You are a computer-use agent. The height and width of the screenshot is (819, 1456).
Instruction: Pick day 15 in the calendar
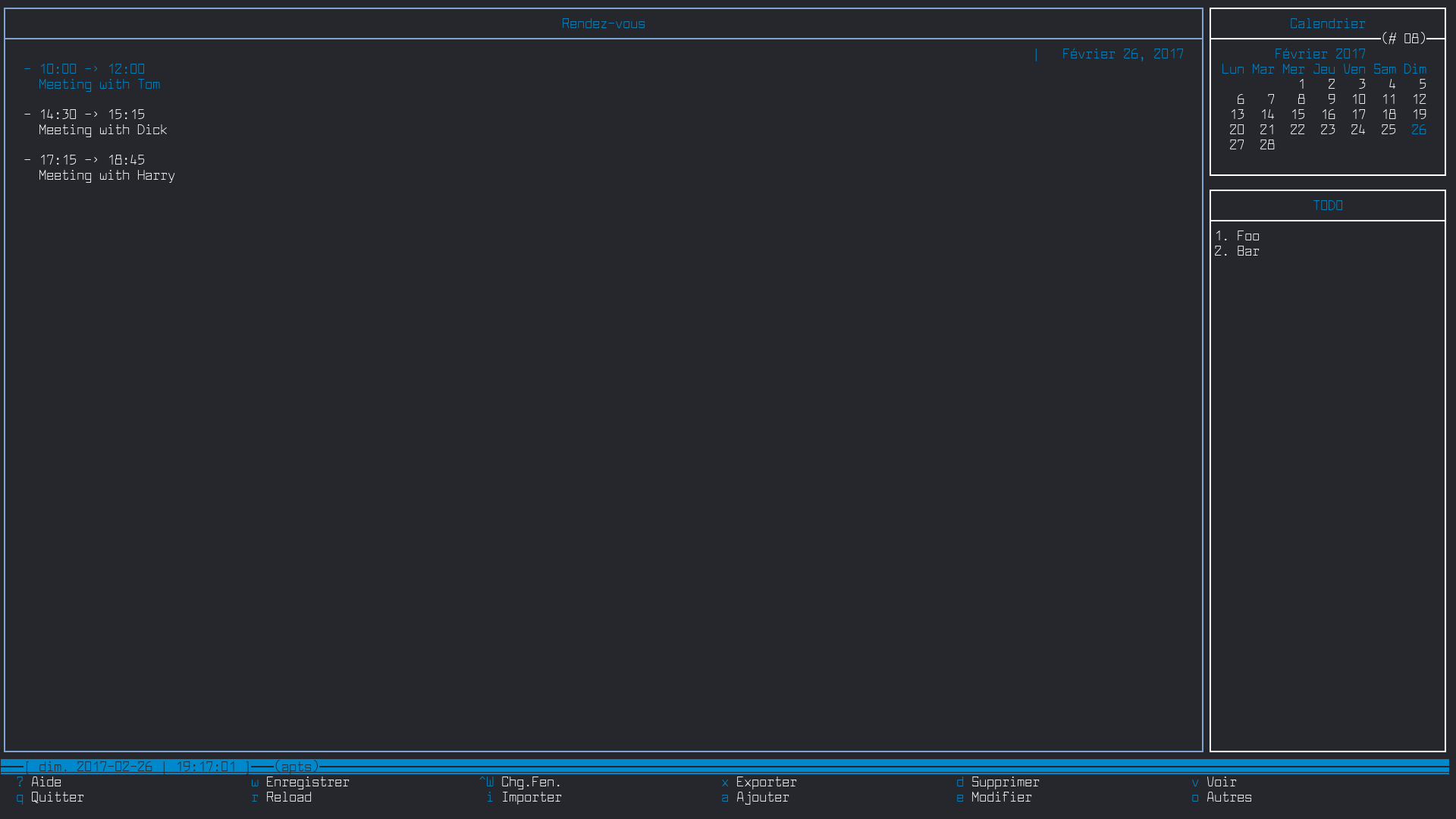tap(1298, 115)
